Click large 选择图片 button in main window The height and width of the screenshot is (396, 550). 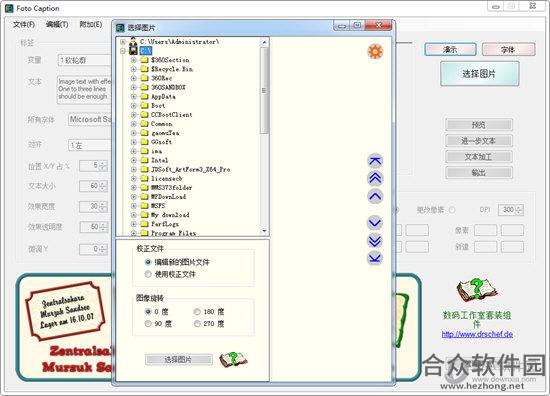tap(479, 74)
